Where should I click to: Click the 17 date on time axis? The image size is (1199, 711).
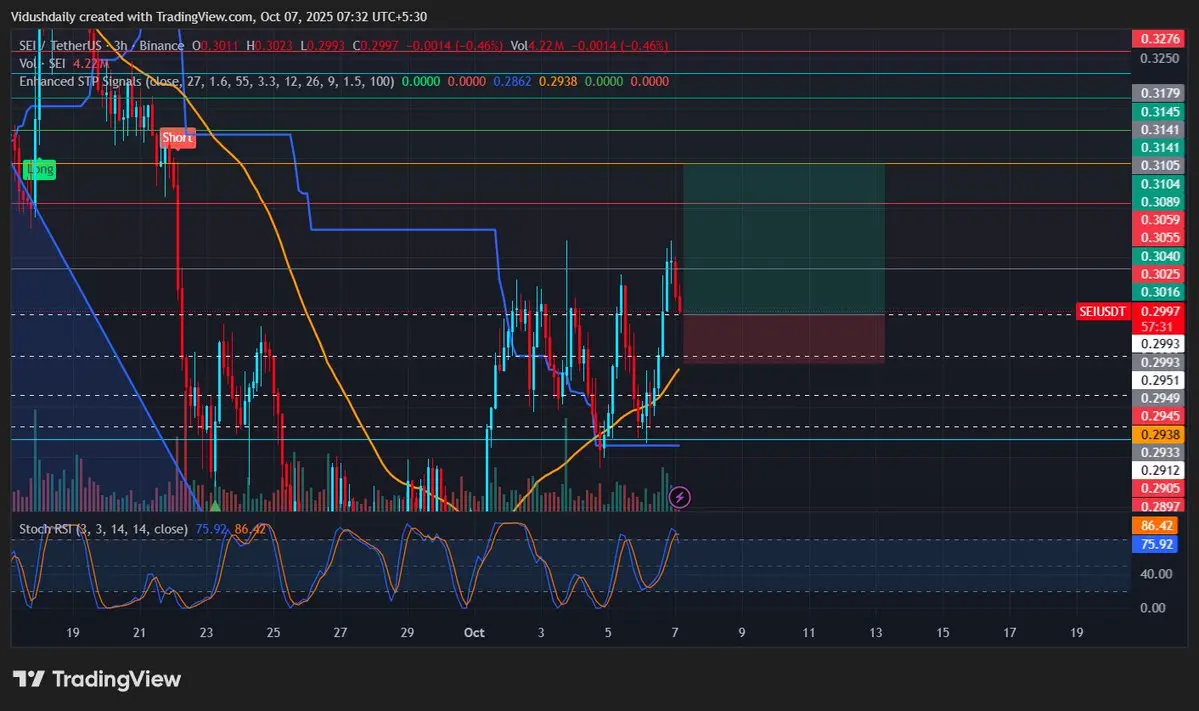[x=1009, y=632]
